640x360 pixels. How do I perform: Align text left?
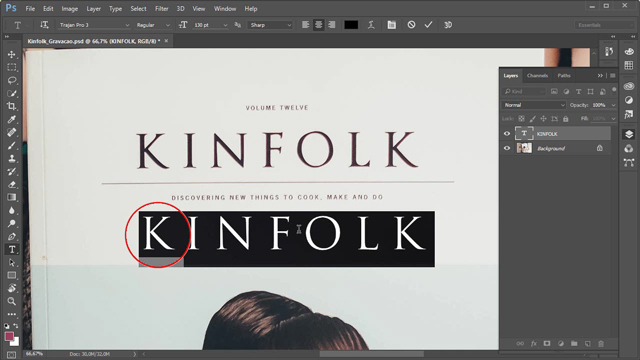tap(305, 25)
